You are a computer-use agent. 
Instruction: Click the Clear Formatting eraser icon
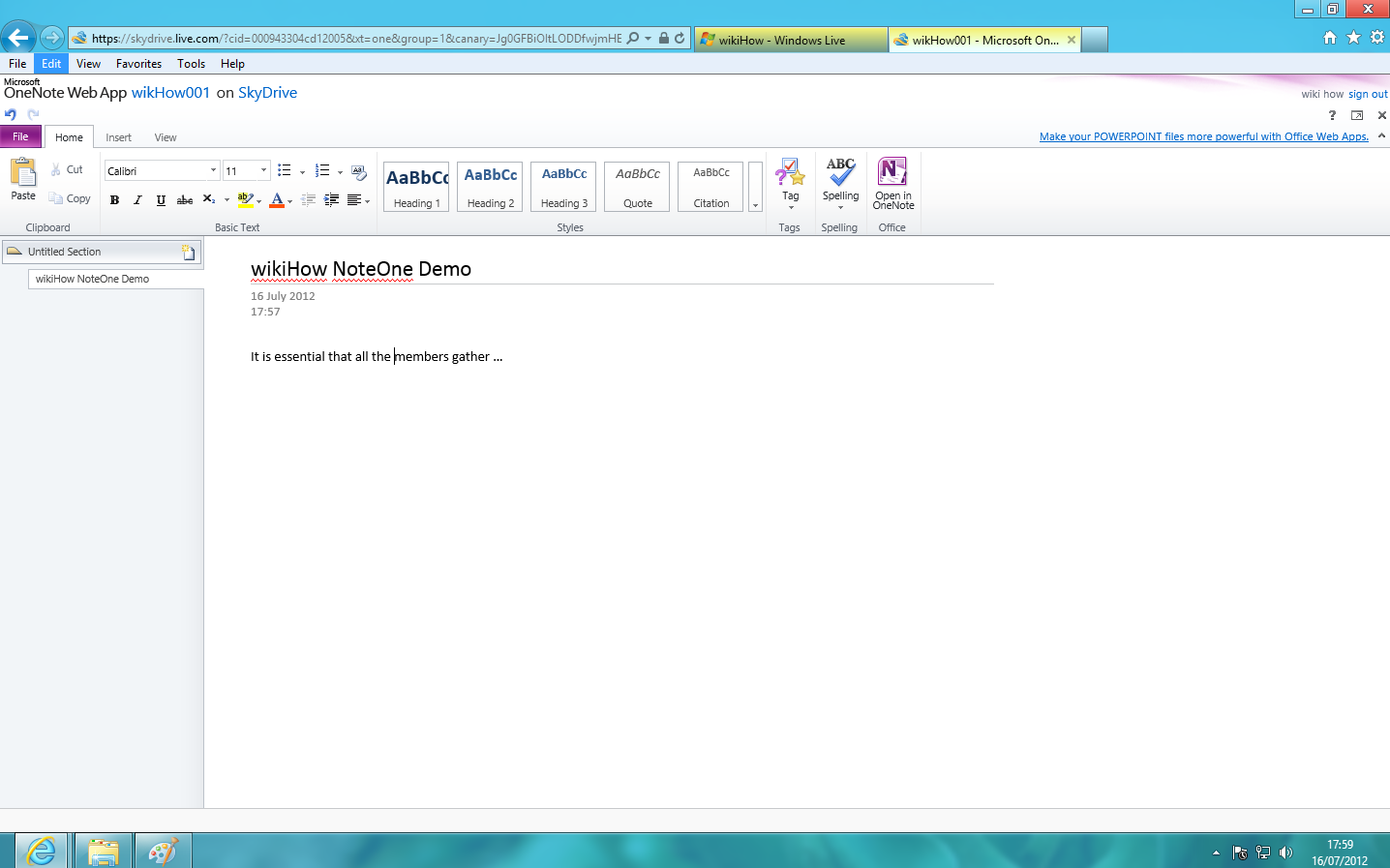(359, 171)
